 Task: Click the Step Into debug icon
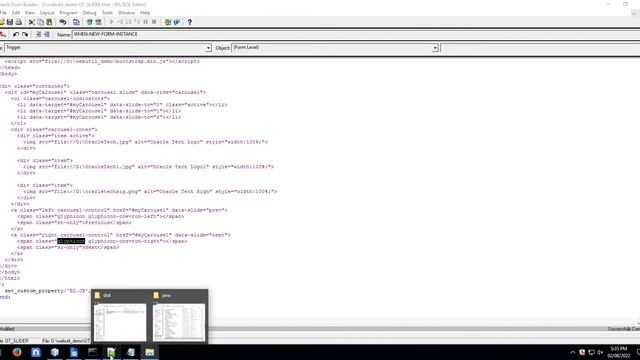(x=120, y=22)
